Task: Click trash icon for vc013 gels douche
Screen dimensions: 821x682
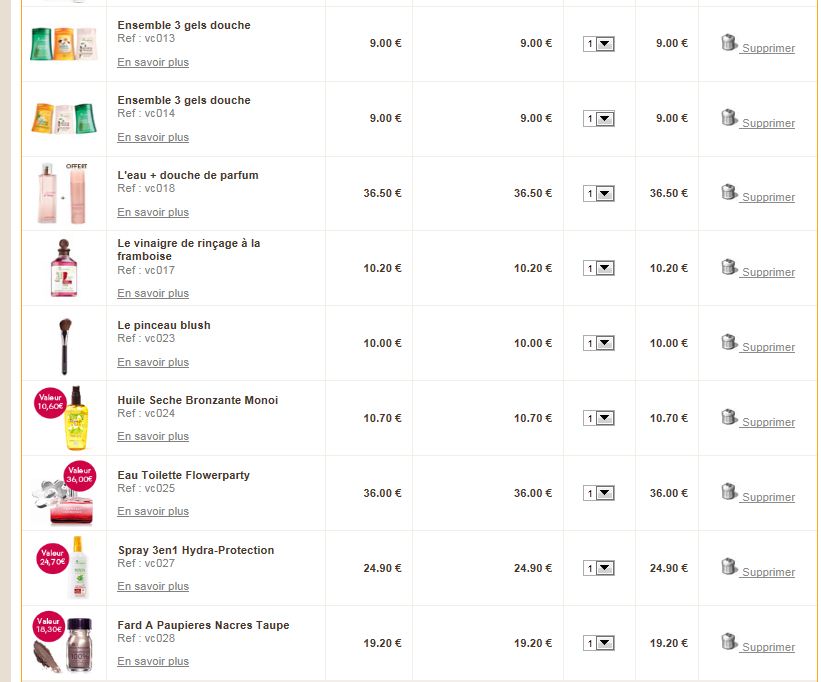Action: coord(729,43)
